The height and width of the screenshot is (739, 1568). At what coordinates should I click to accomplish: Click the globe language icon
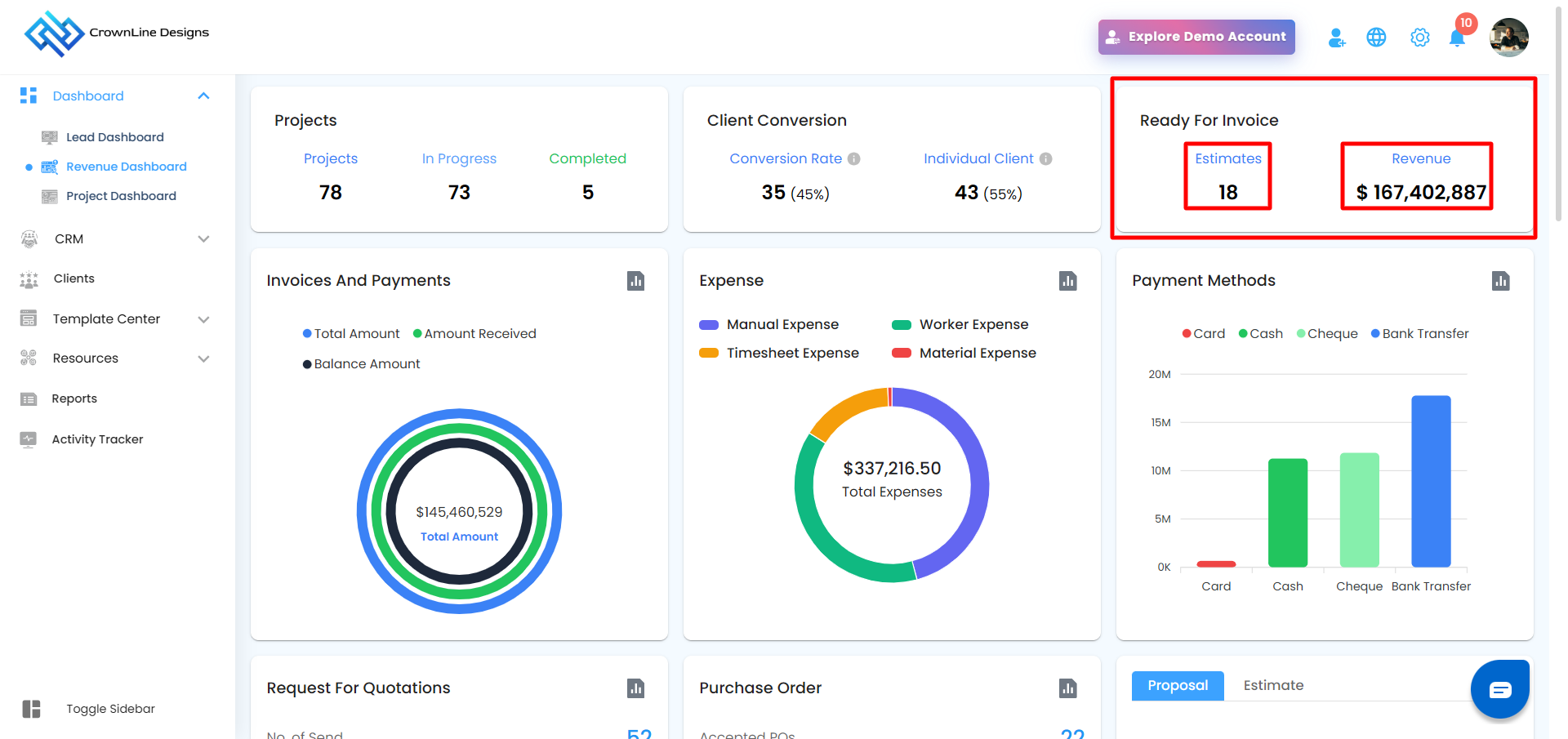coord(1376,38)
